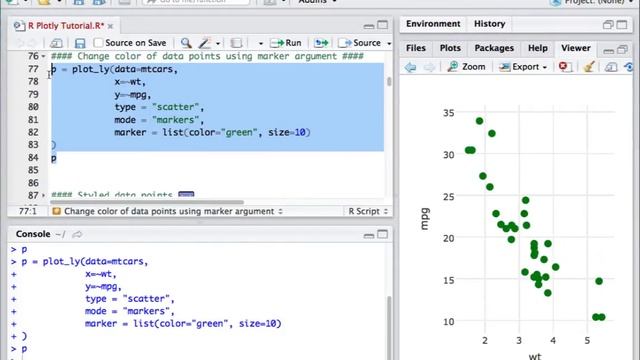The width and height of the screenshot is (640, 360).
Task: Refresh the viewer pane
Action: click(629, 67)
